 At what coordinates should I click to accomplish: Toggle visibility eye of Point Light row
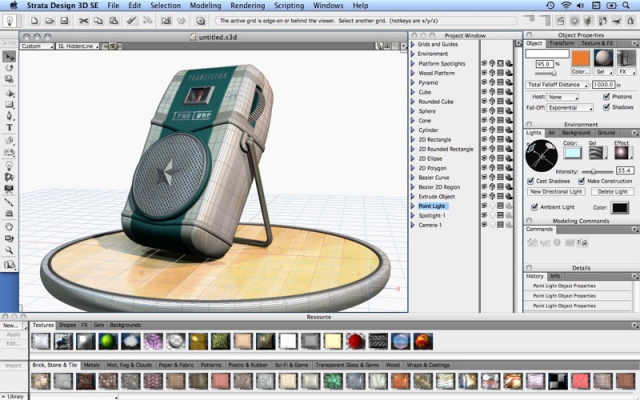(484, 206)
